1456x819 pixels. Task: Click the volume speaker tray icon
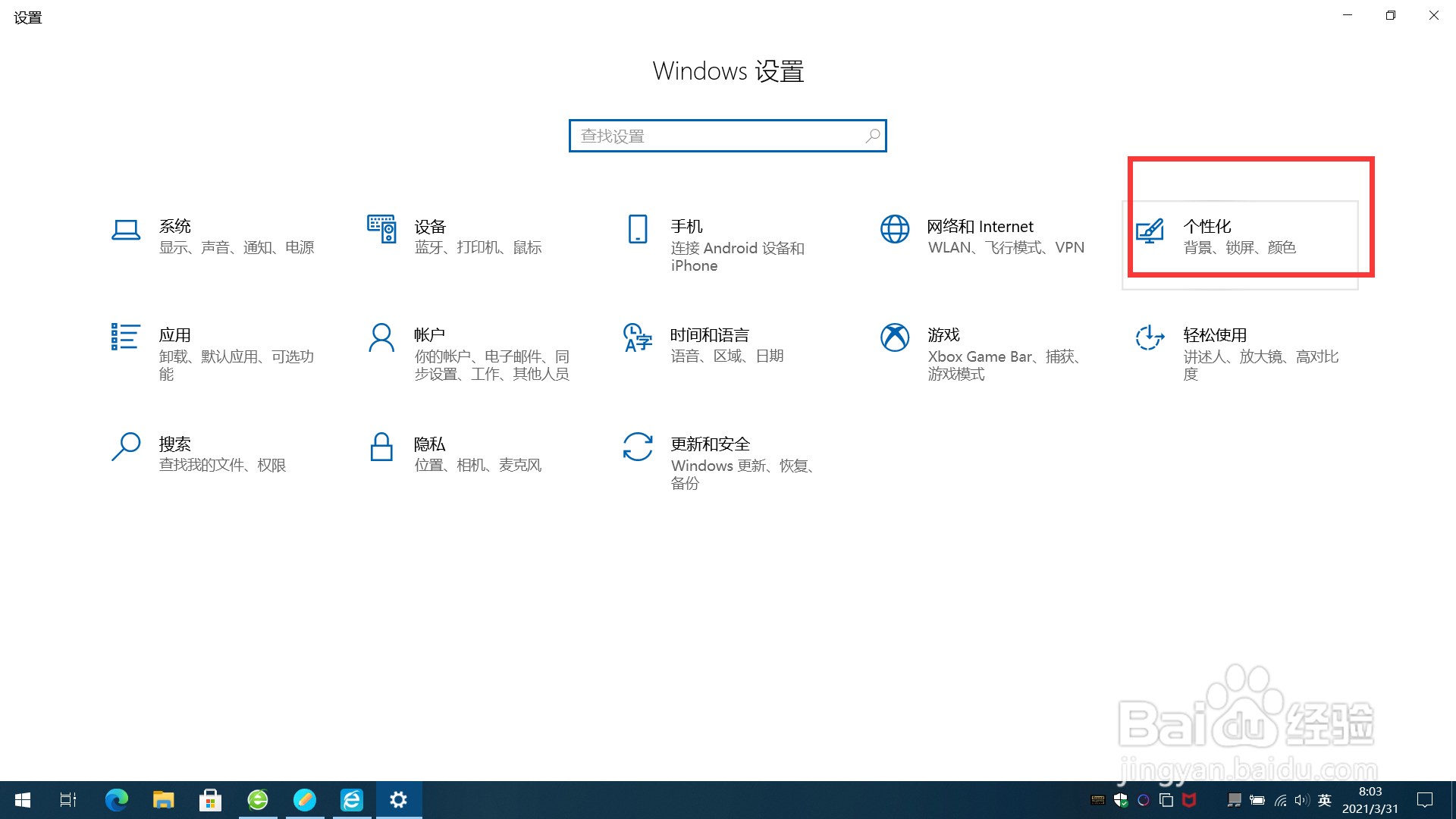(x=1302, y=800)
